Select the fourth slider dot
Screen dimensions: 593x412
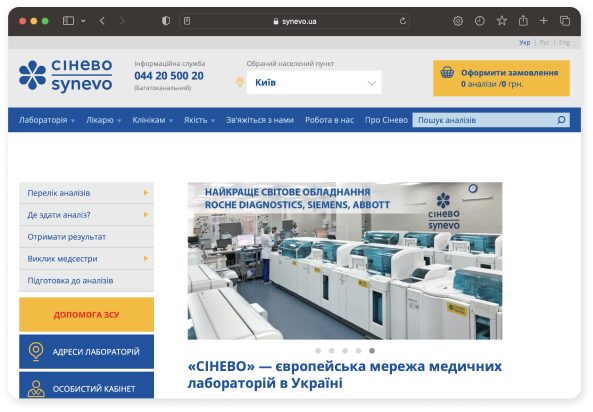point(359,351)
